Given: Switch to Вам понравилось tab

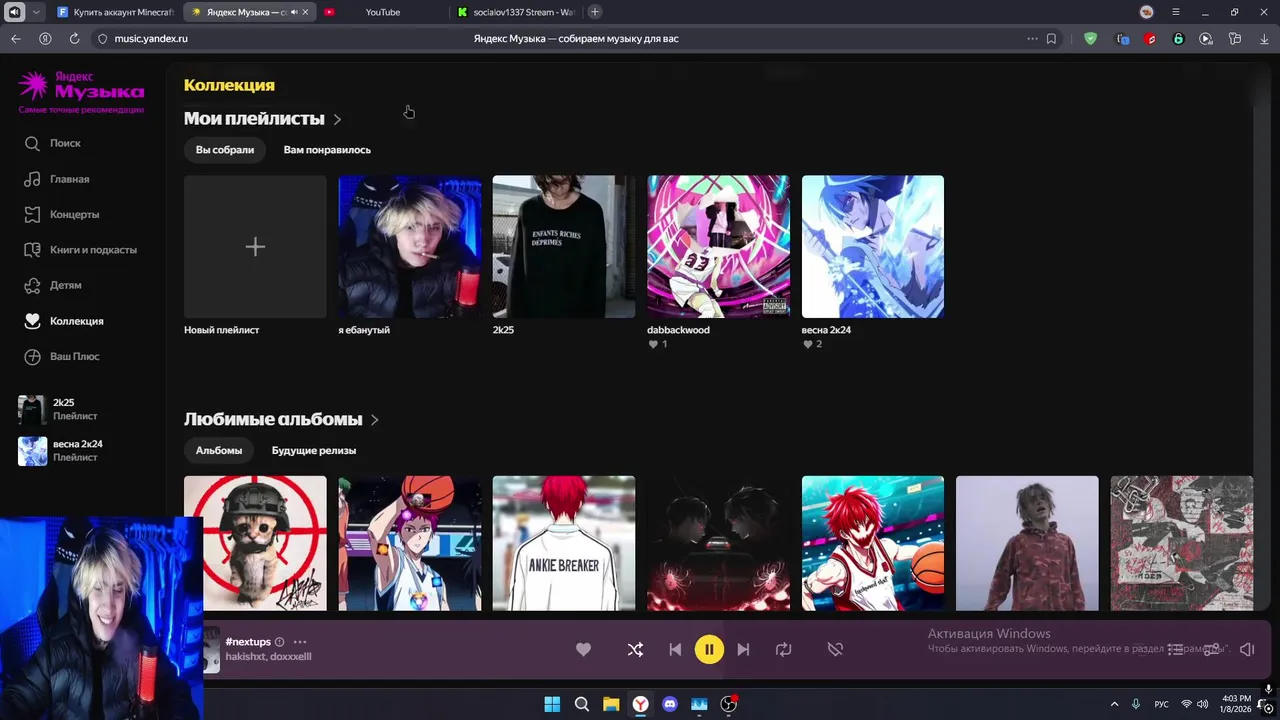Looking at the screenshot, I should click(x=327, y=150).
